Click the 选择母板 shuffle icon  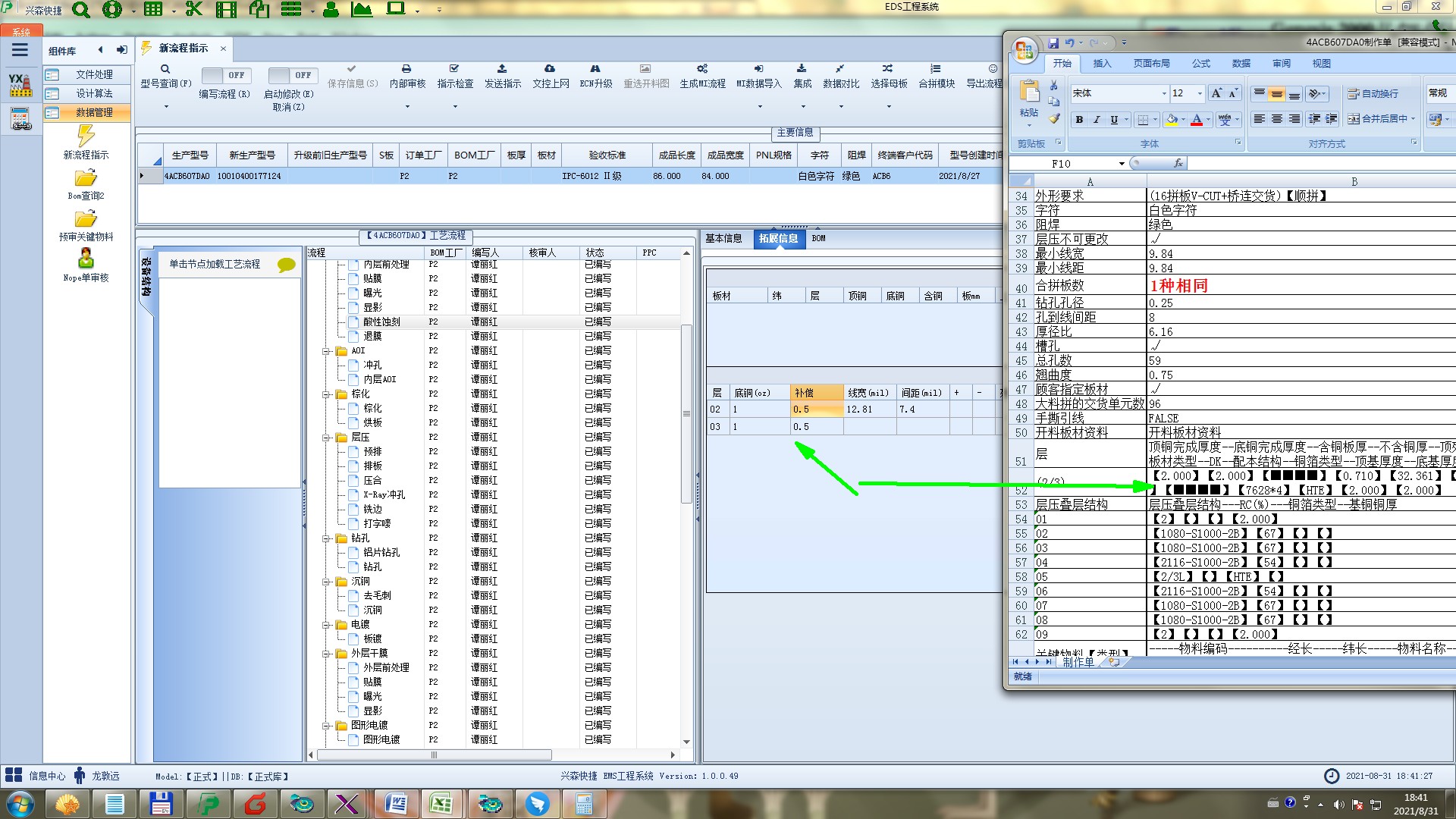[888, 69]
